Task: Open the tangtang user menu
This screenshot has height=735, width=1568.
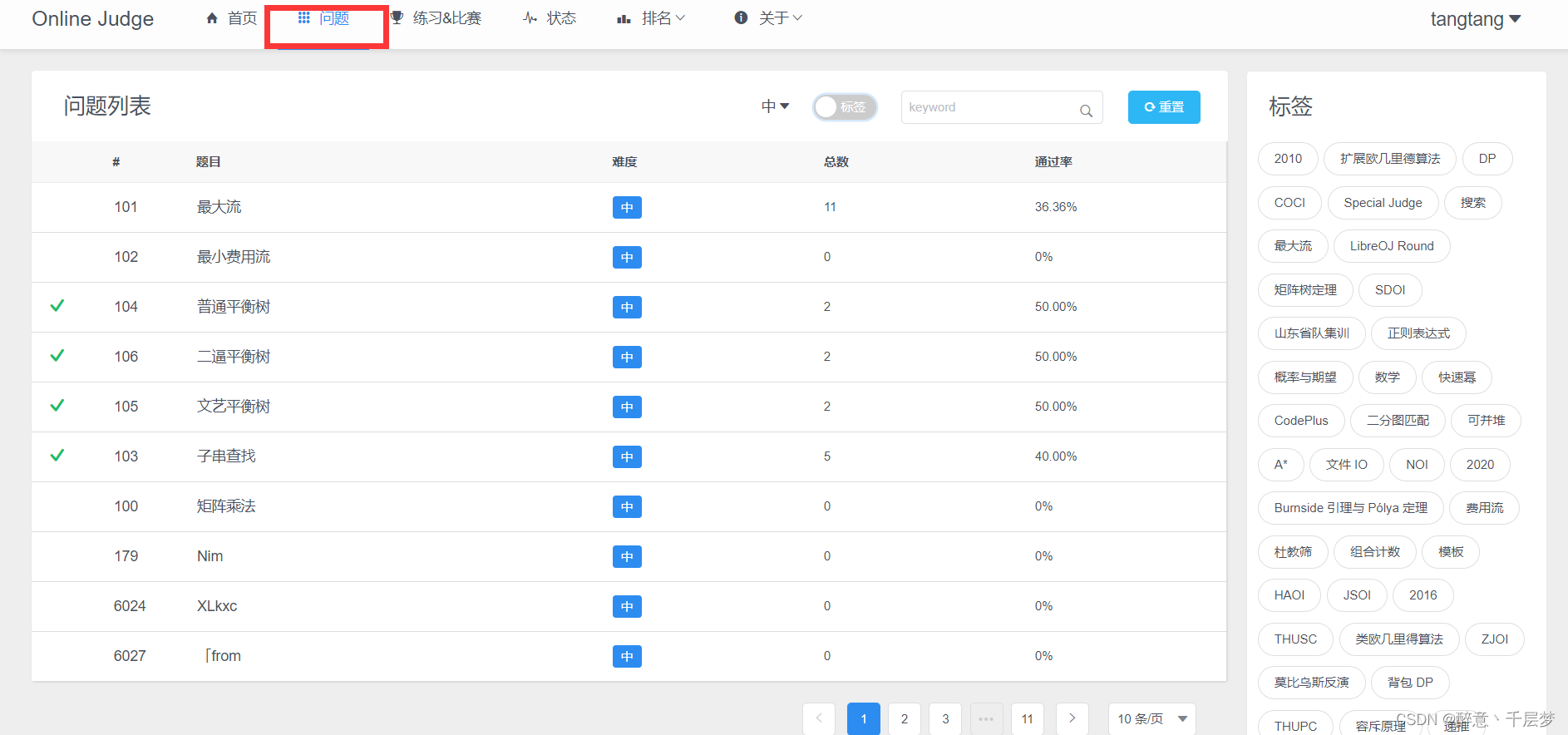Action: 1475,19
